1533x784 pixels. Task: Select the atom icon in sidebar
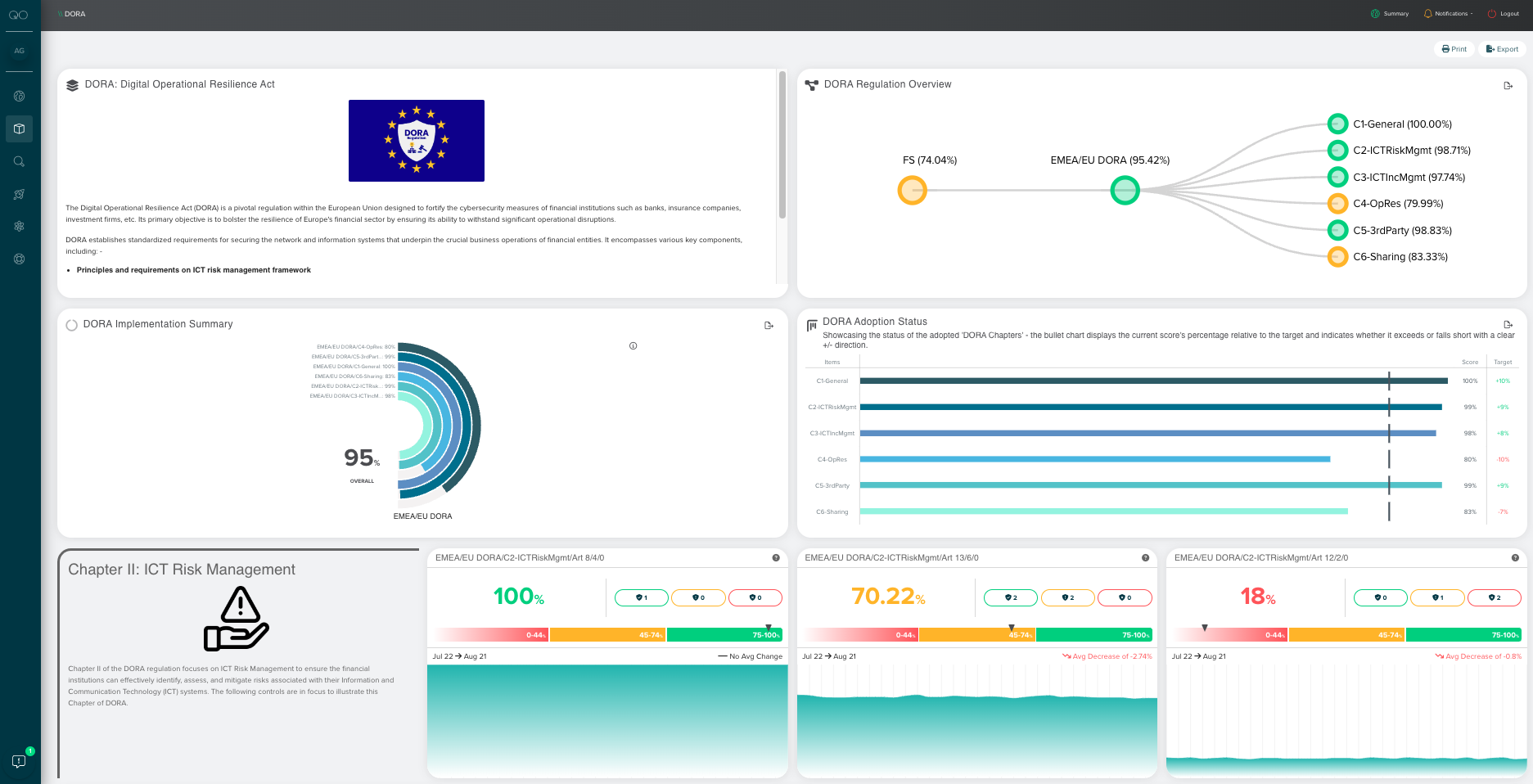tap(19, 227)
